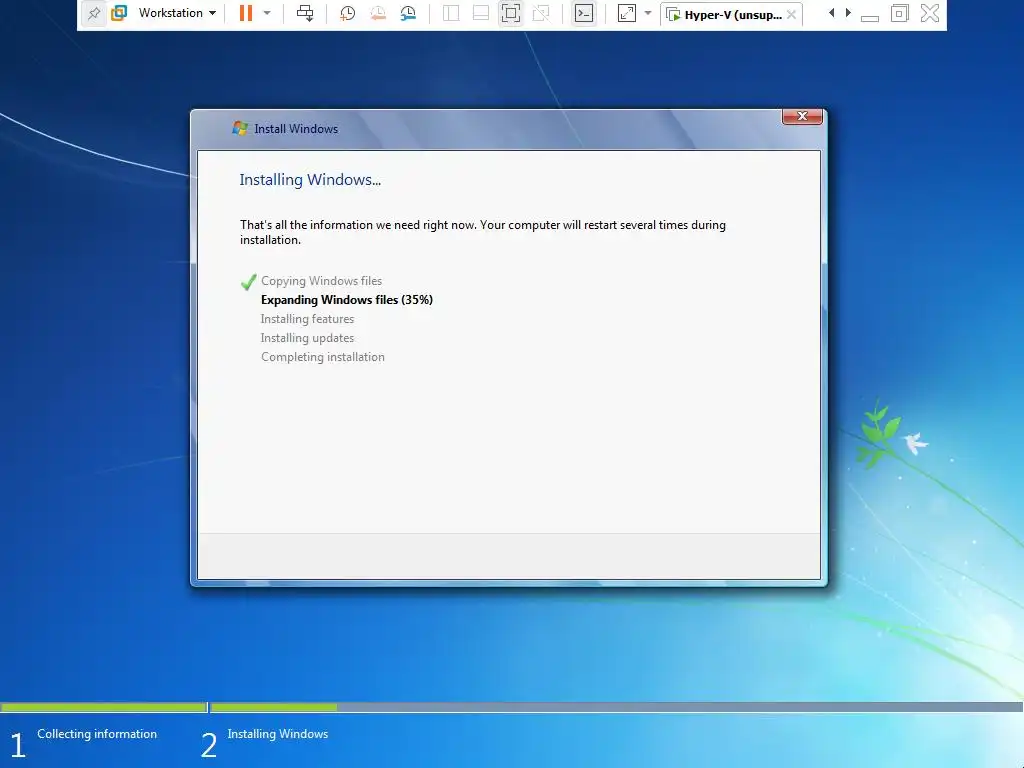Open the console view icon
Screen dimensions: 1024x768
(x=584, y=13)
